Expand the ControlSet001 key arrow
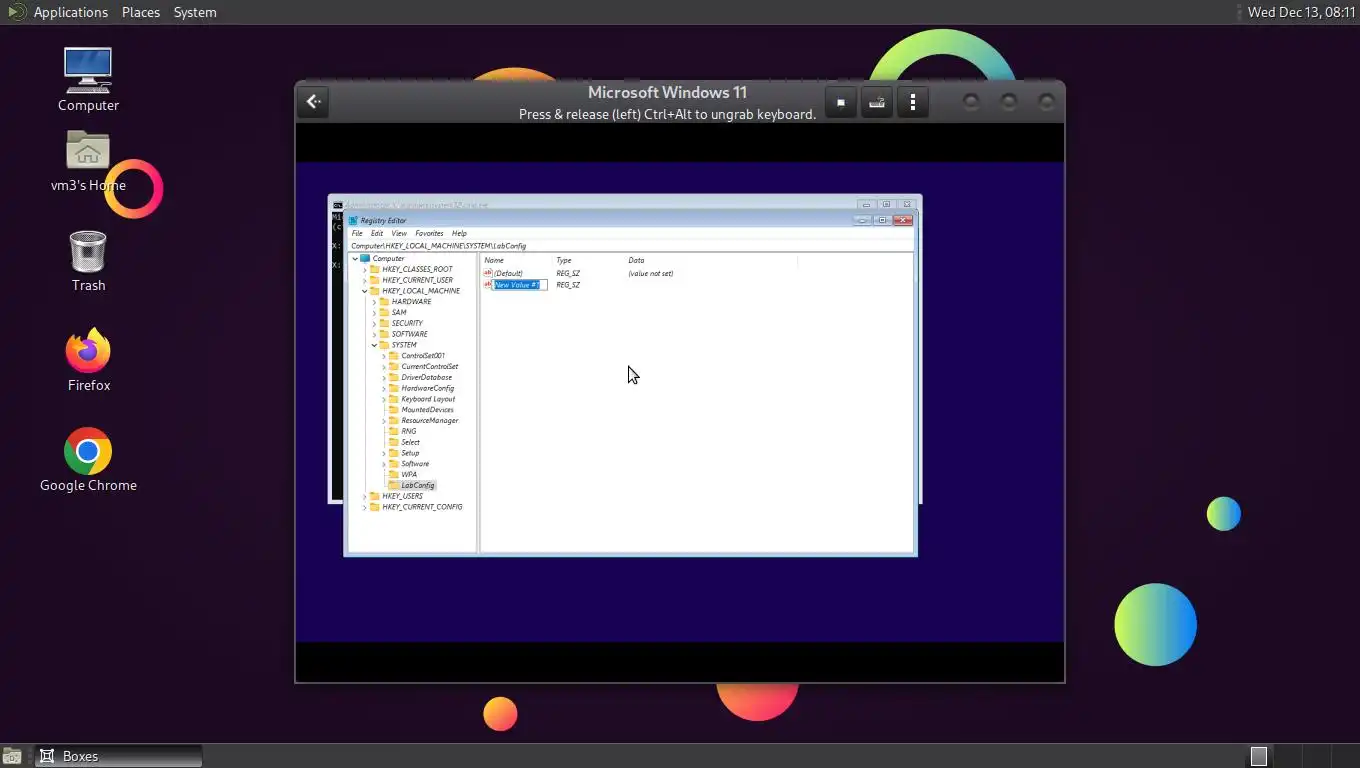Image resolution: width=1360 pixels, height=768 pixels. coord(384,356)
